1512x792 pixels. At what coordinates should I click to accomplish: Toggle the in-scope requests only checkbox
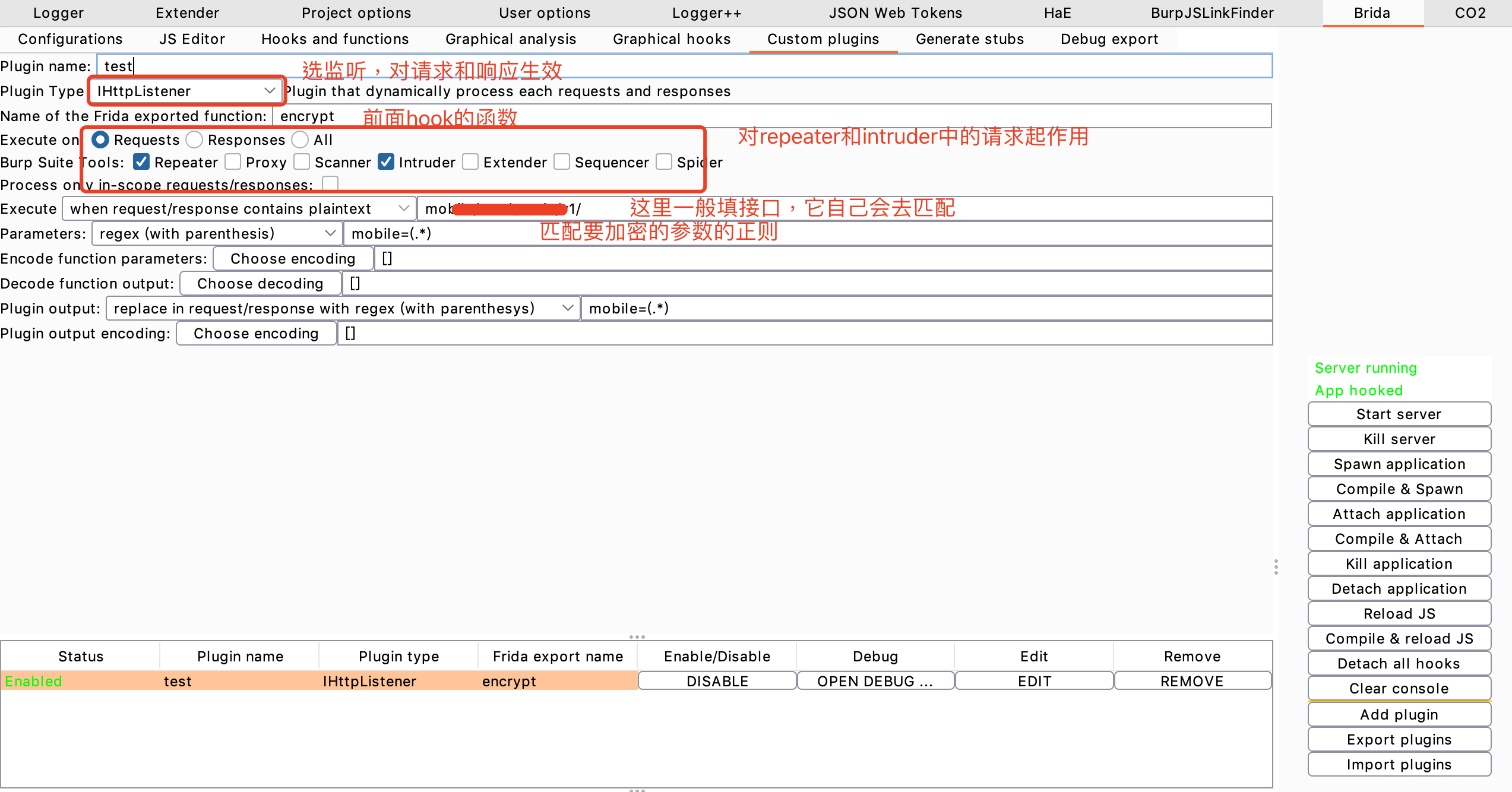[x=330, y=183]
